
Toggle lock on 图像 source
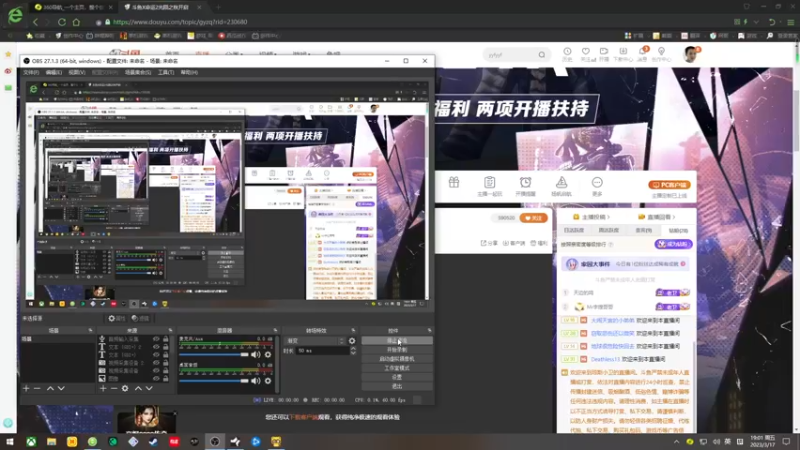point(165,379)
